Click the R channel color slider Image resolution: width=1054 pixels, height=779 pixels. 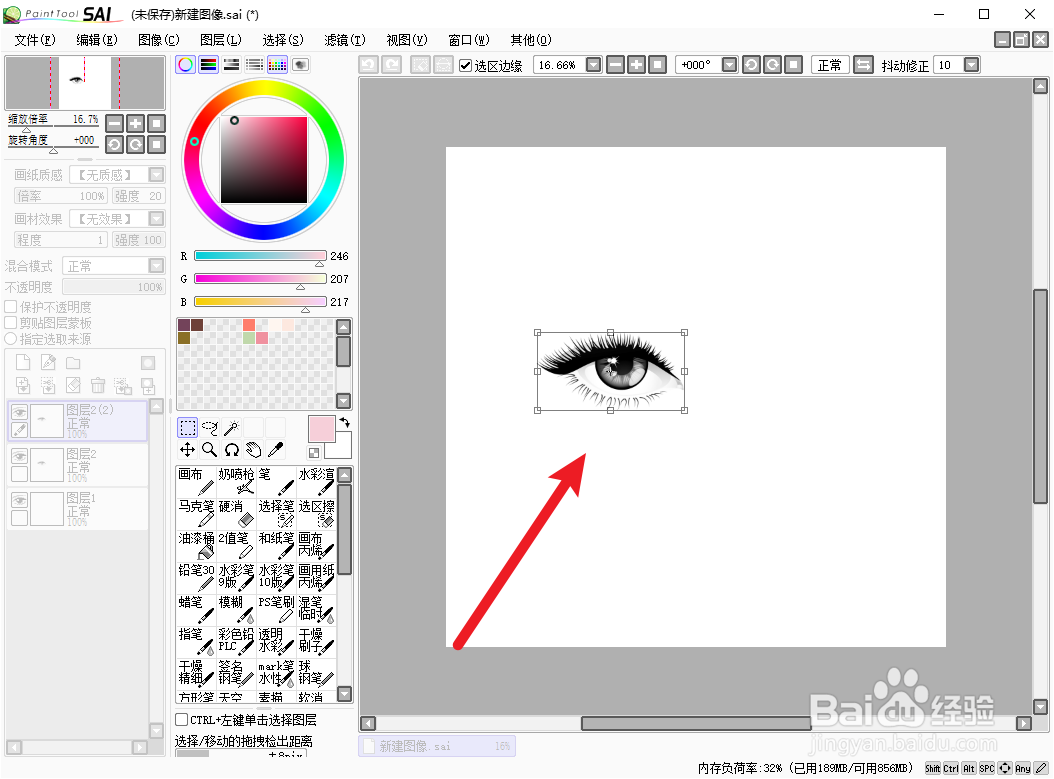pos(260,256)
